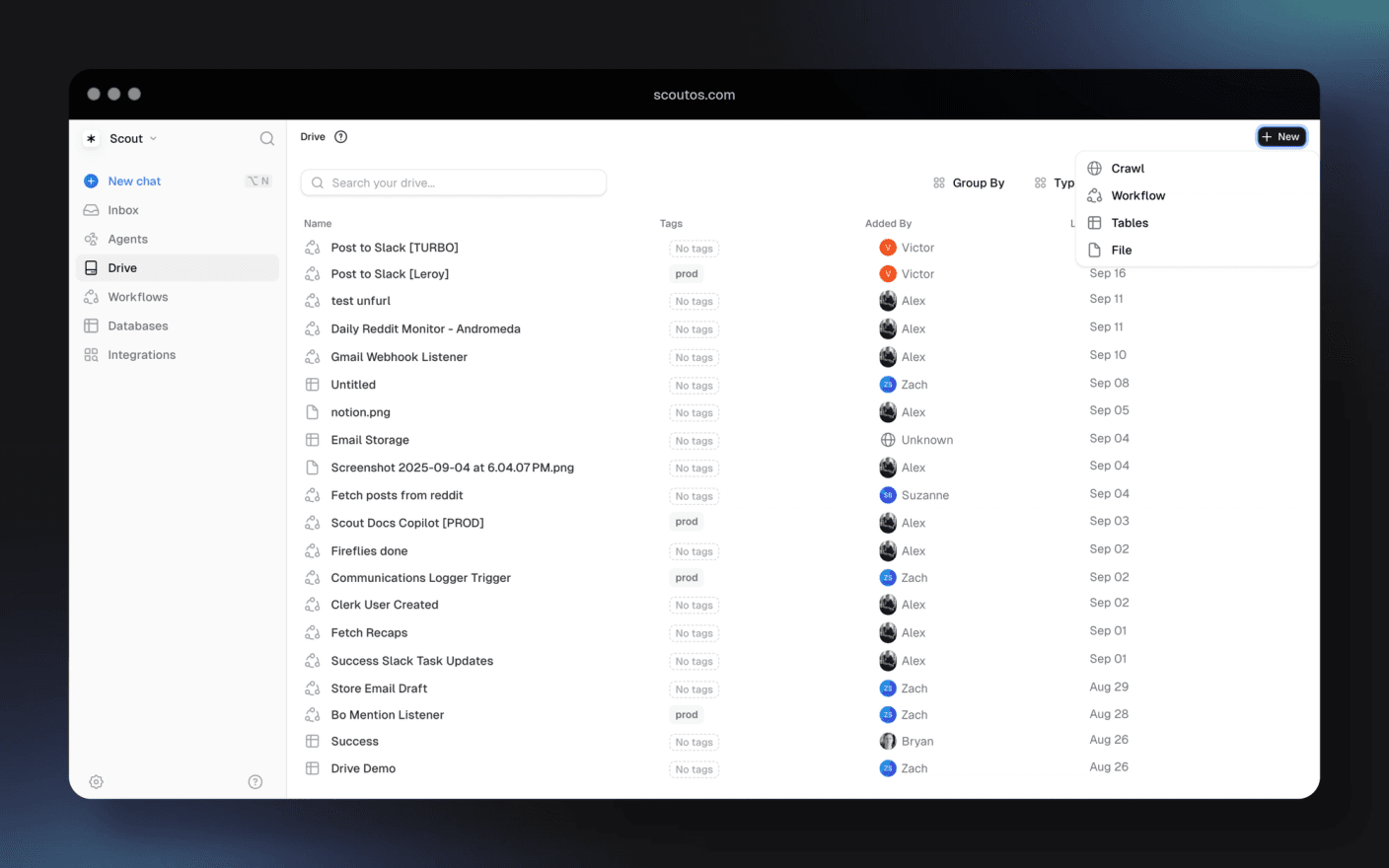This screenshot has height=868, width=1389.
Task: Click the Tags column header
Action: (671, 224)
